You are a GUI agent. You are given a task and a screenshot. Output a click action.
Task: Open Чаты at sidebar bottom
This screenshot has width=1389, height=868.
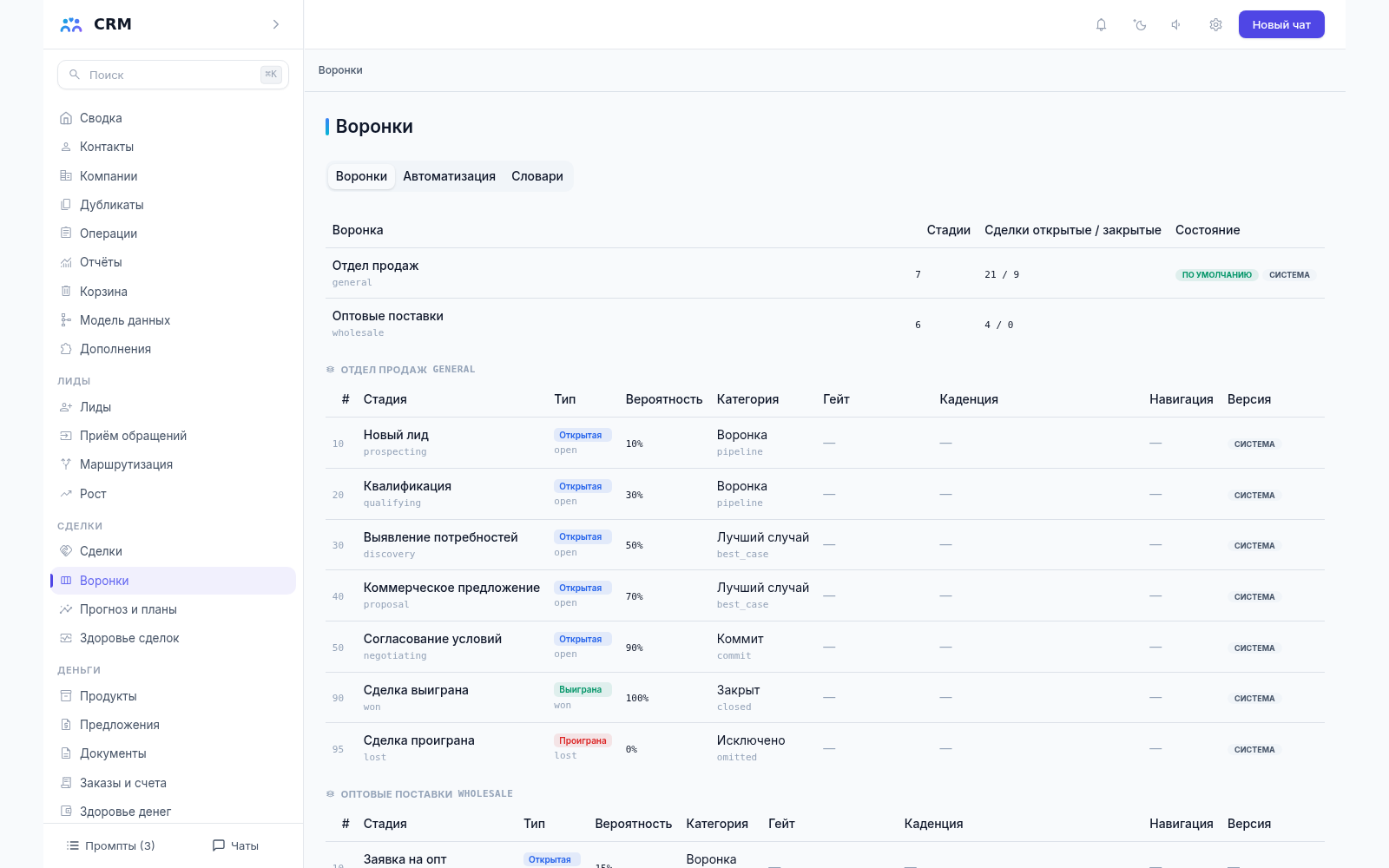point(235,845)
